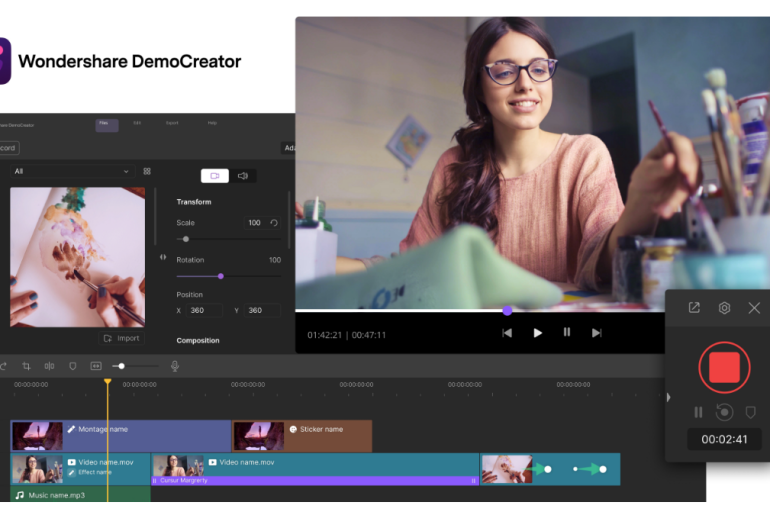The width and height of the screenshot is (770, 515).
Task: Click the purple preview progress handle
Action: click(507, 310)
